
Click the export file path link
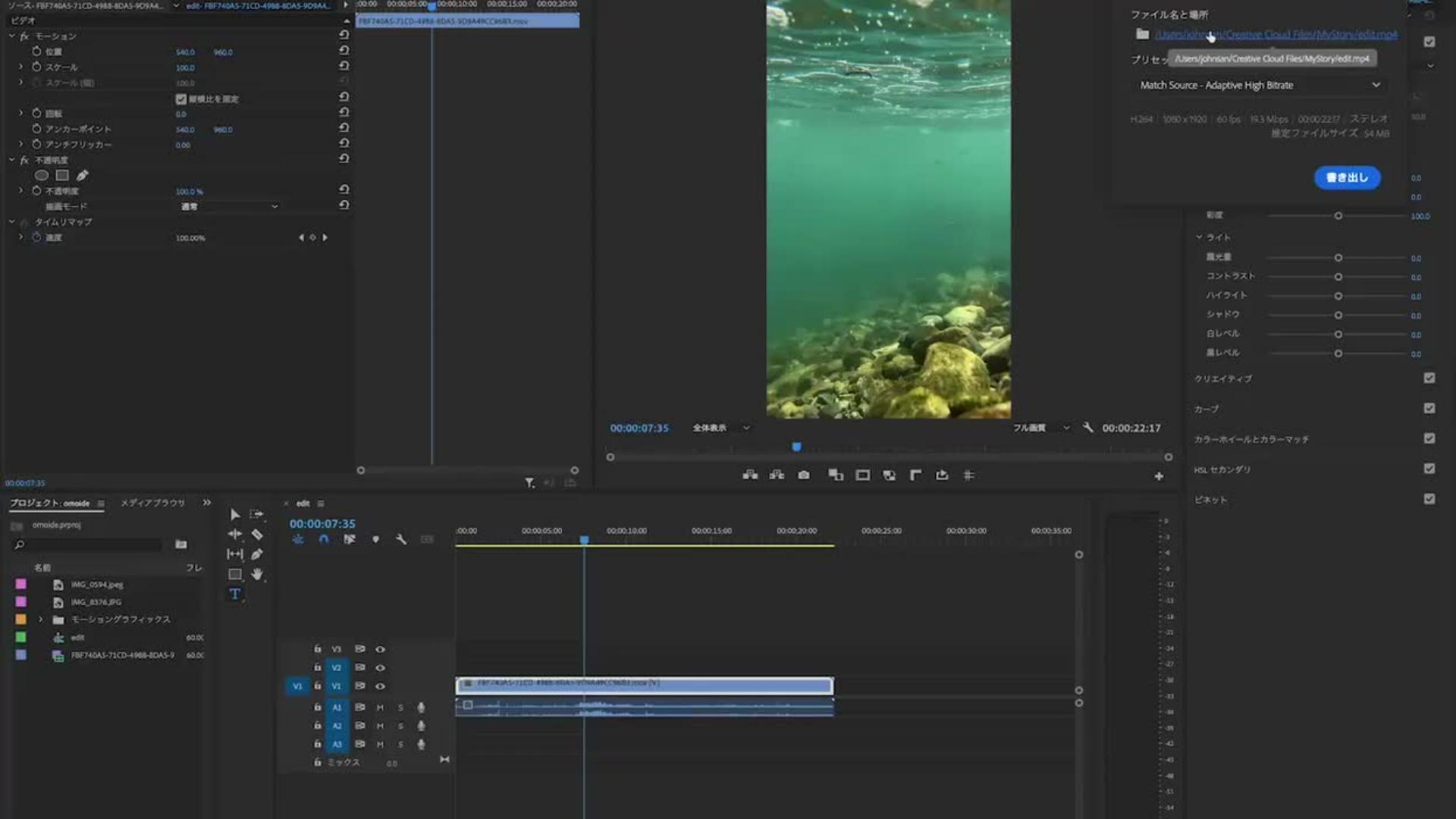coord(1276,34)
